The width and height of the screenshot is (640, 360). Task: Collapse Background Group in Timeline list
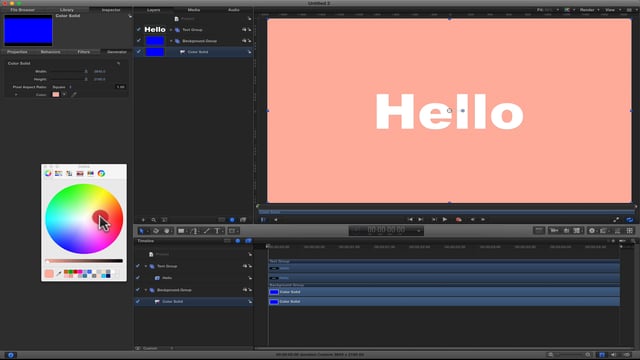coord(146,290)
